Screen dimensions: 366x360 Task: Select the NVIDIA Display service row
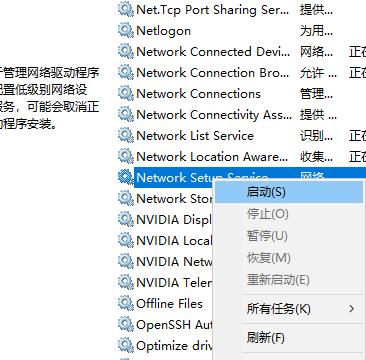pyautogui.click(x=166, y=220)
